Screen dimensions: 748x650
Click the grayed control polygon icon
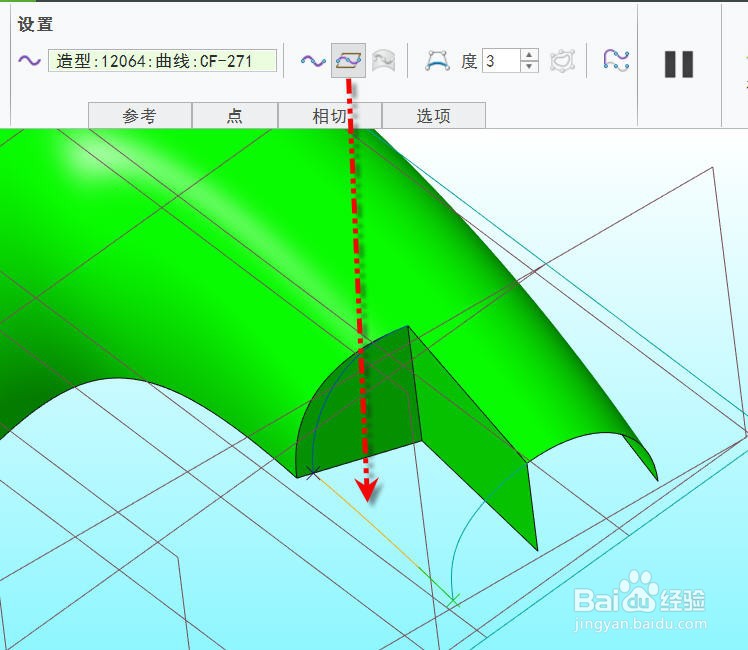click(x=562, y=61)
